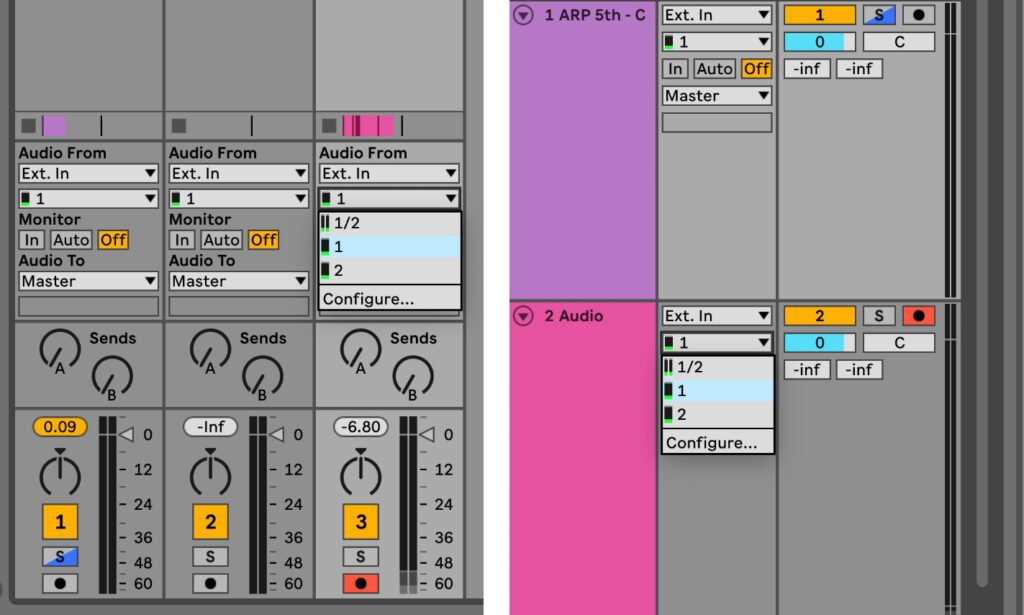Viewport: 1024px width, 615px height.
Task: Open Master output dropdown on ARP 5th - C track
Action: point(717,96)
